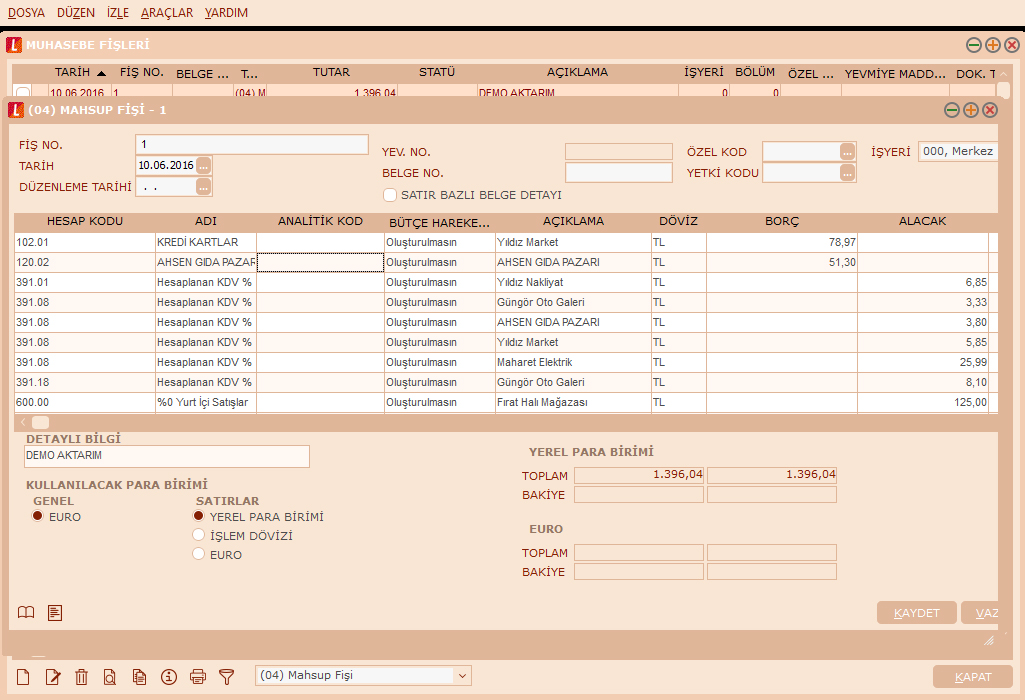Click the notes page icon beside book icon
The height and width of the screenshot is (700, 1025).
(55, 612)
